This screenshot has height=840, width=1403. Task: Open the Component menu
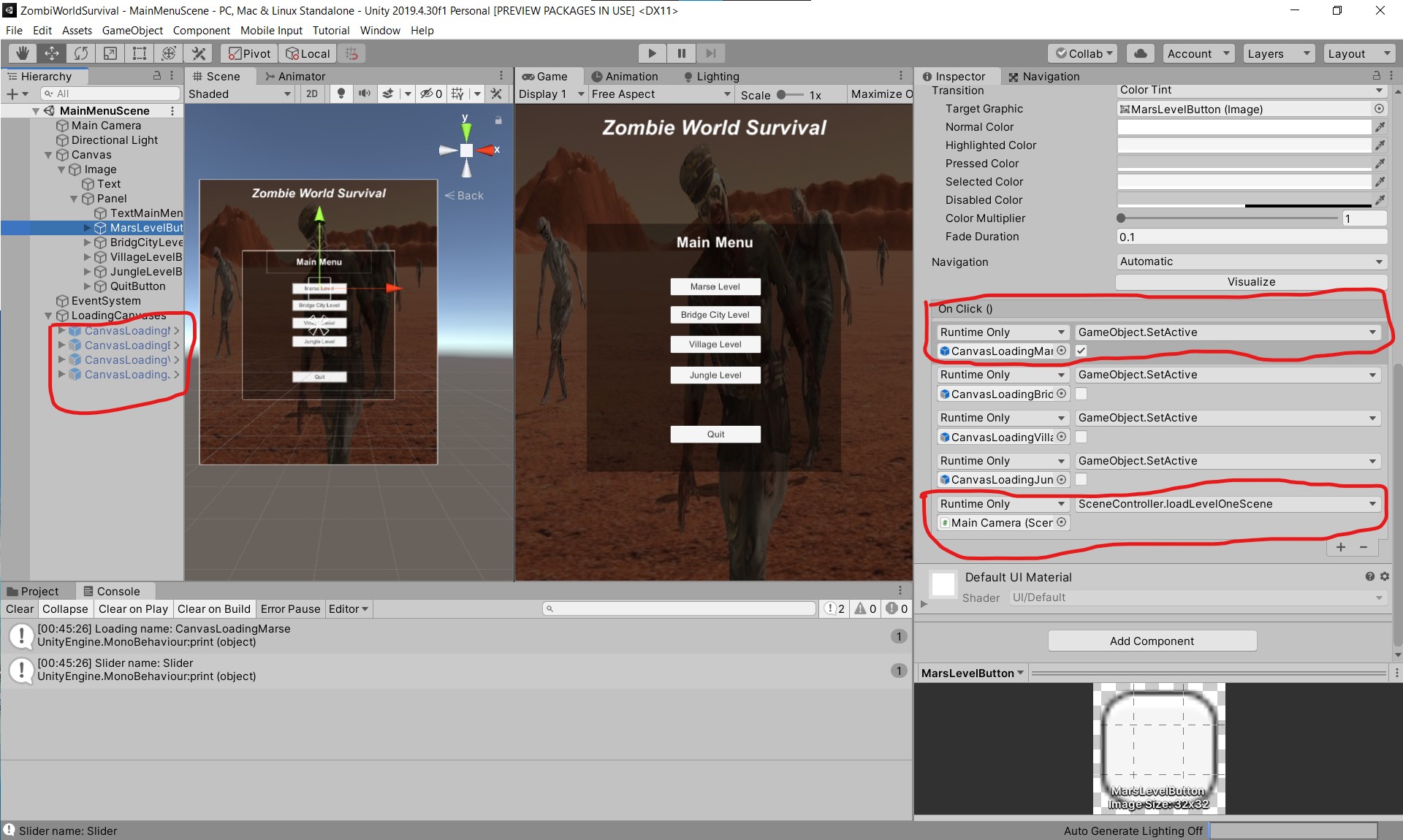point(201,31)
